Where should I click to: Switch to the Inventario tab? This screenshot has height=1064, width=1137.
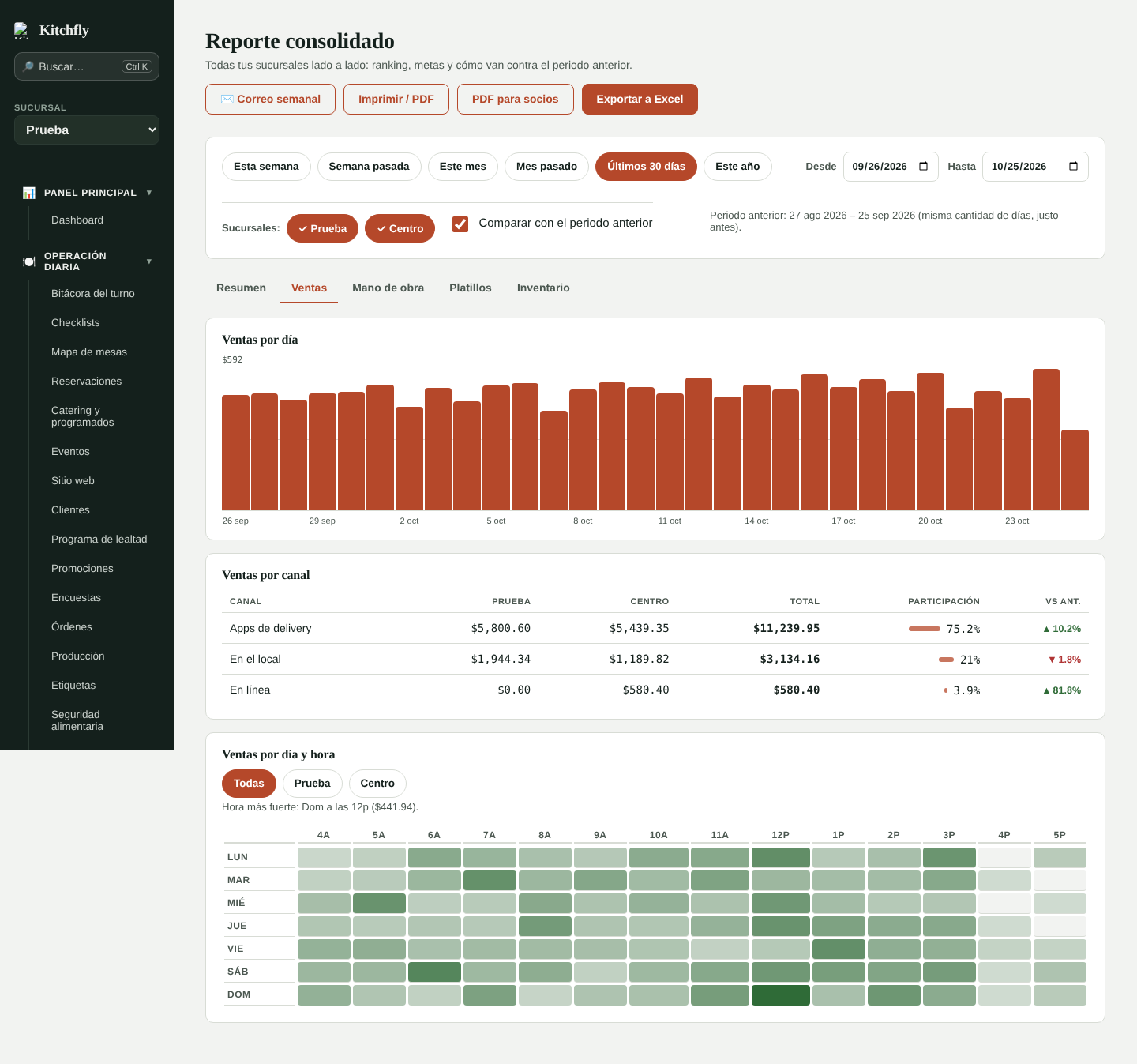tap(543, 288)
